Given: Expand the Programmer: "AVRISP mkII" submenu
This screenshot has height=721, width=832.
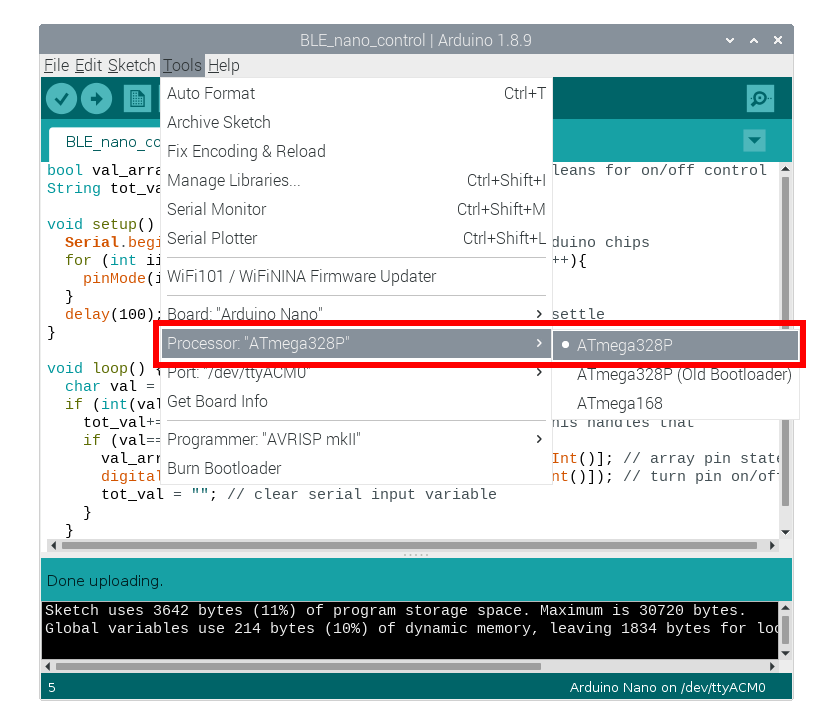Looking at the screenshot, I should (x=356, y=439).
